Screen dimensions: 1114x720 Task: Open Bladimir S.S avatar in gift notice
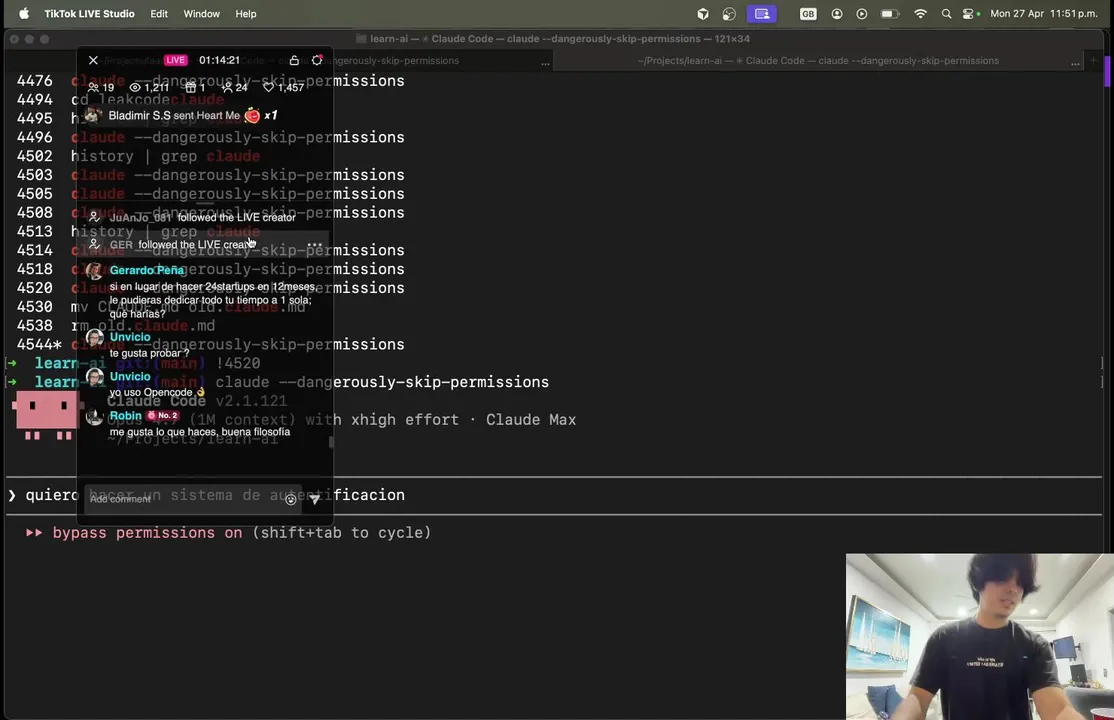[92, 115]
